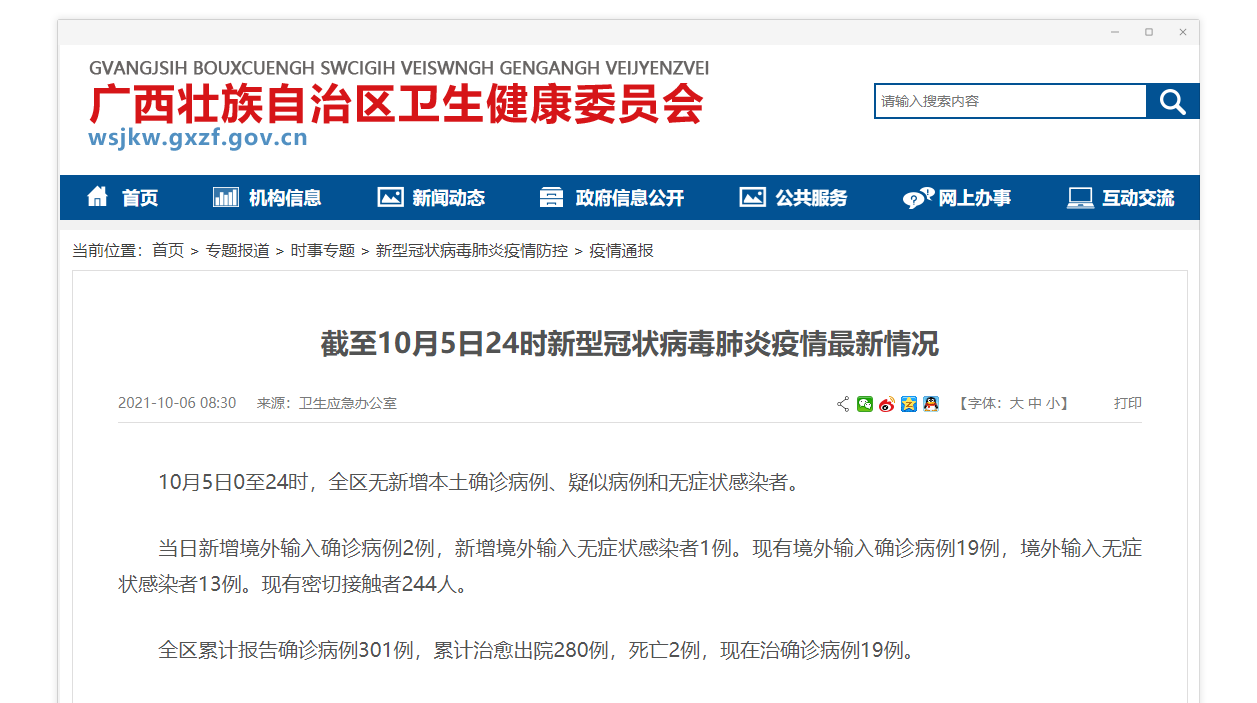This screenshot has width=1257, height=703.
Task: Share to QZone star icon
Action: click(909, 404)
